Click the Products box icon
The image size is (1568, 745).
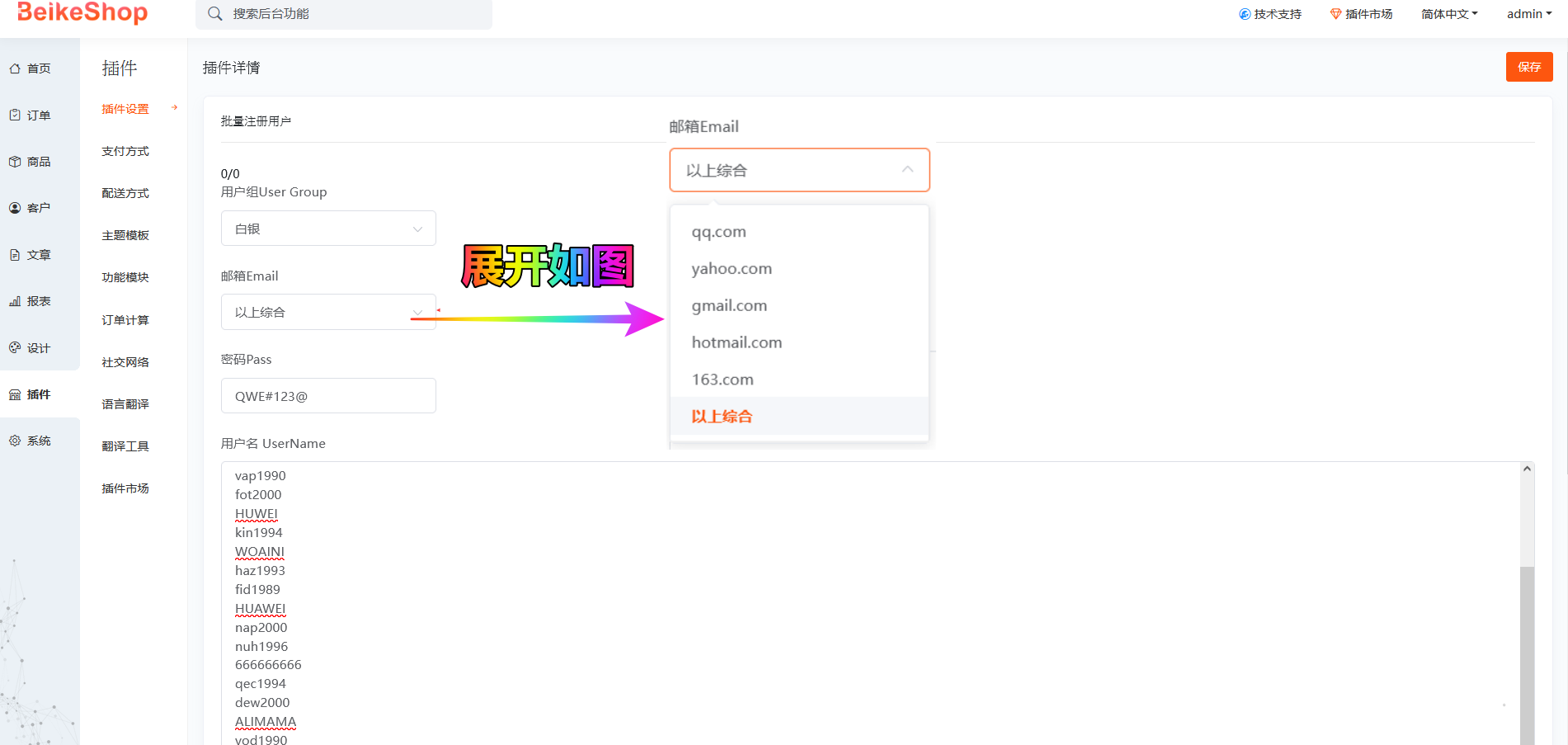tap(15, 162)
